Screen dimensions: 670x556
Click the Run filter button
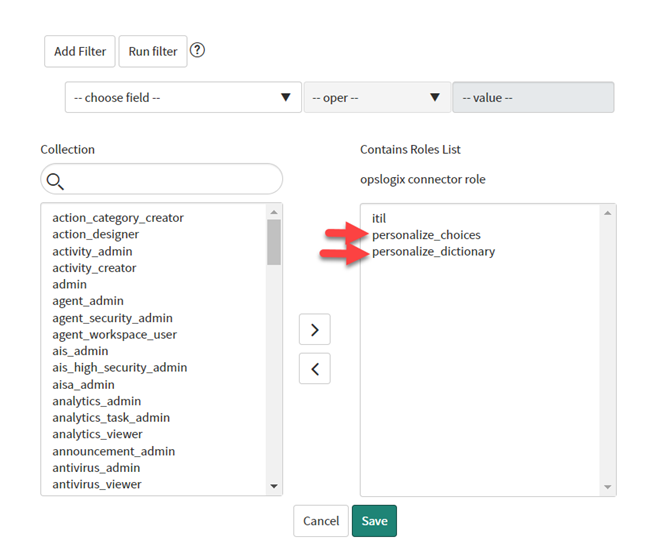point(153,52)
